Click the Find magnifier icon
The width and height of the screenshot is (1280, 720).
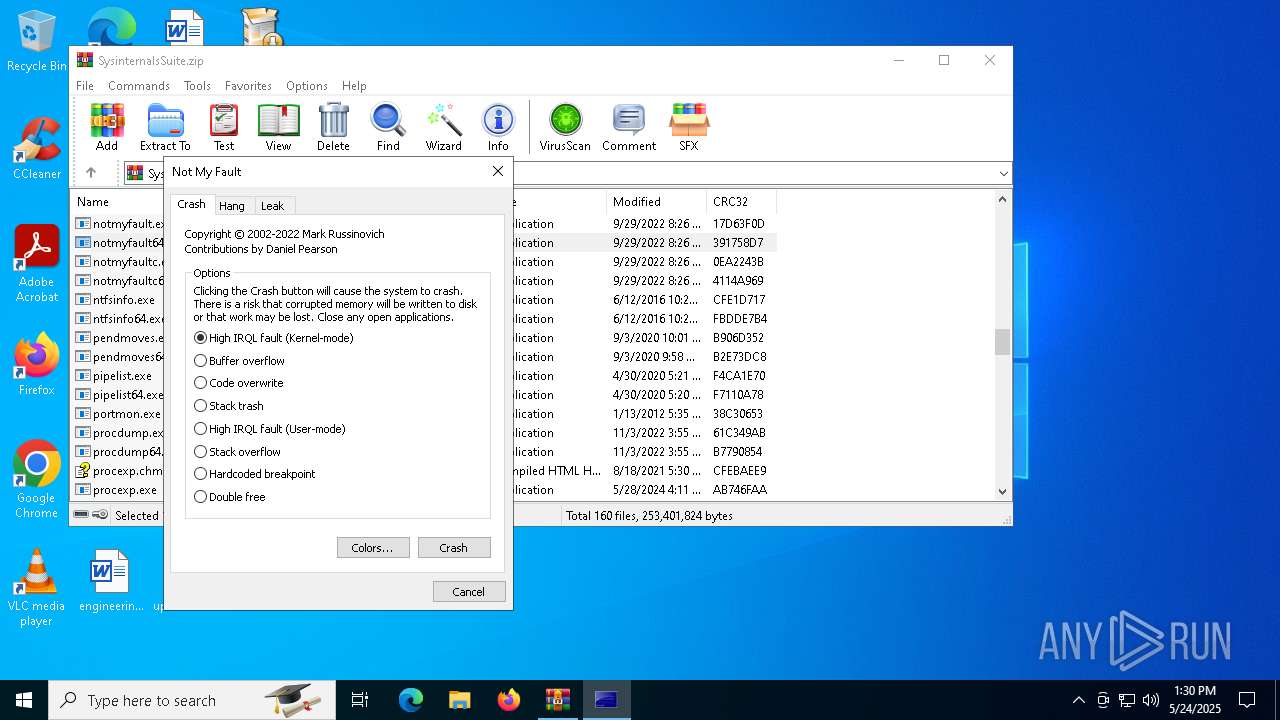pos(388,127)
